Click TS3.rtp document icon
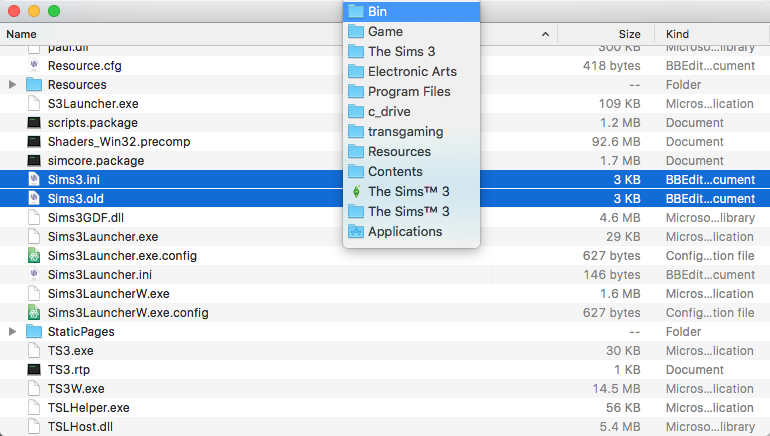770x436 pixels. point(34,369)
